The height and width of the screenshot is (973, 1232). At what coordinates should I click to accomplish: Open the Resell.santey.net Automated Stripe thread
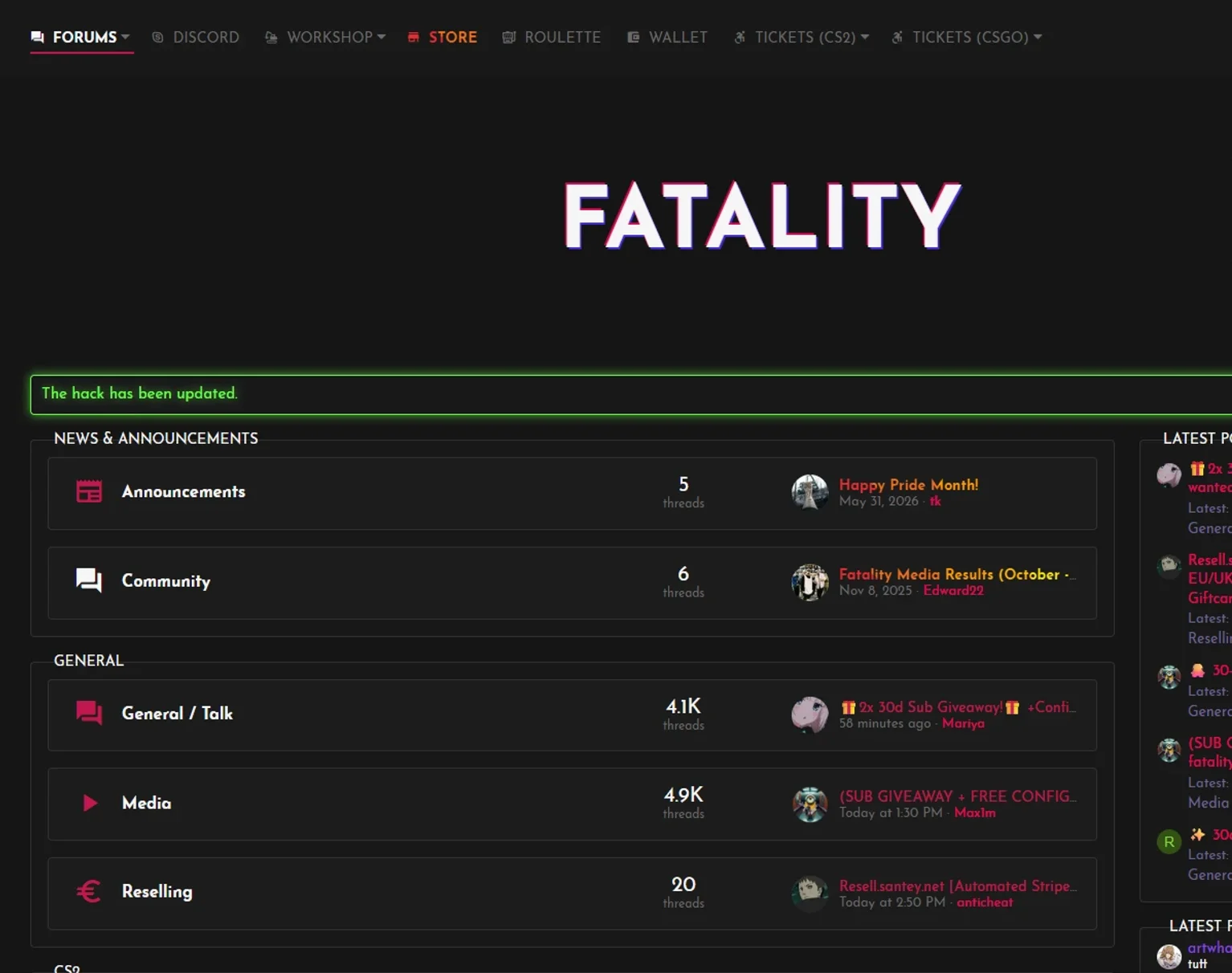957,886
